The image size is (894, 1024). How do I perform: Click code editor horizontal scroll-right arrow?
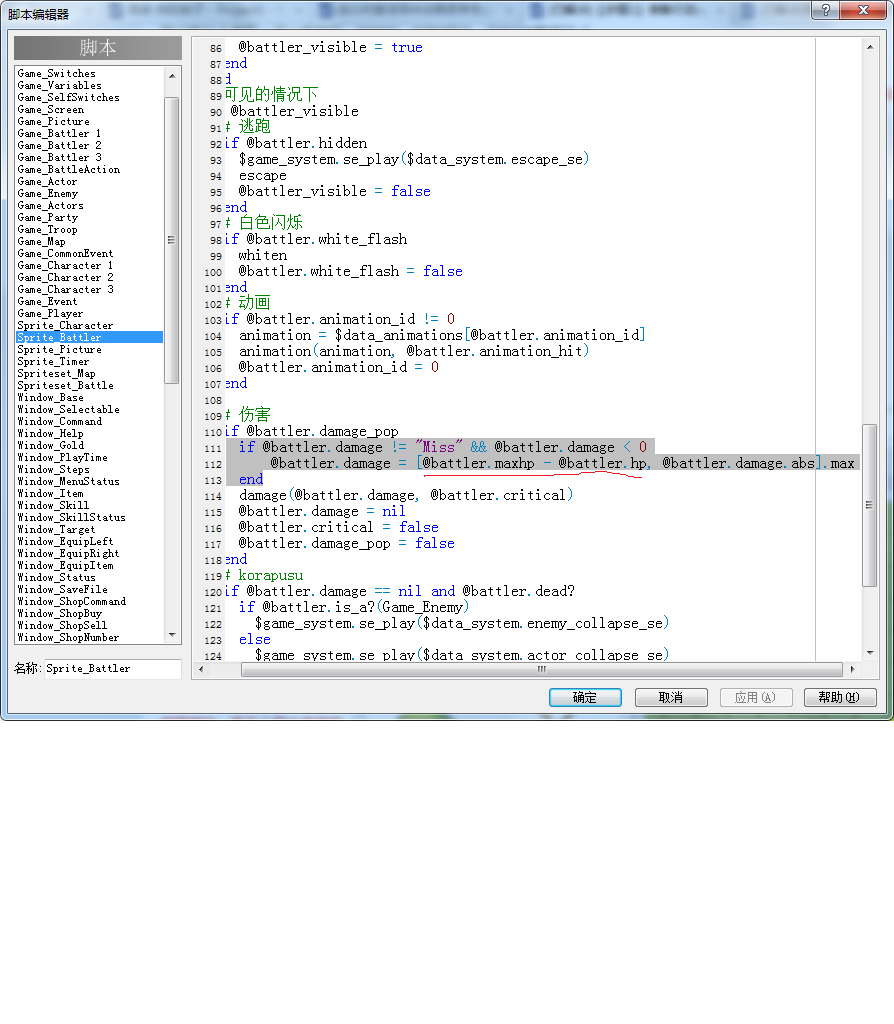pos(852,669)
